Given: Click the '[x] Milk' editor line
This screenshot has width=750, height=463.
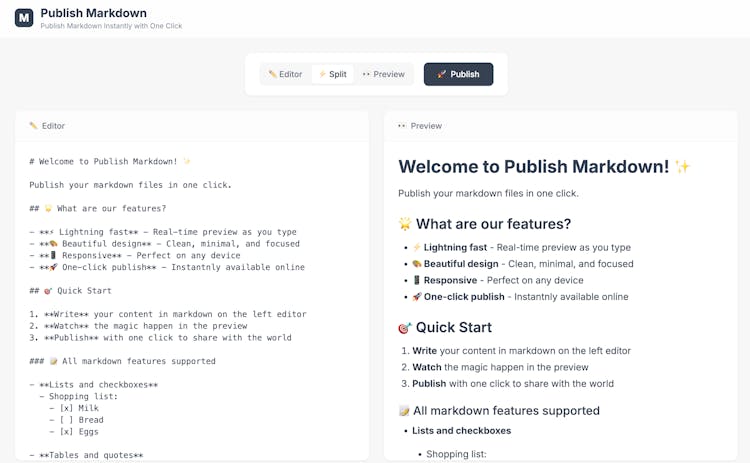Looking at the screenshot, I should click(x=74, y=408).
